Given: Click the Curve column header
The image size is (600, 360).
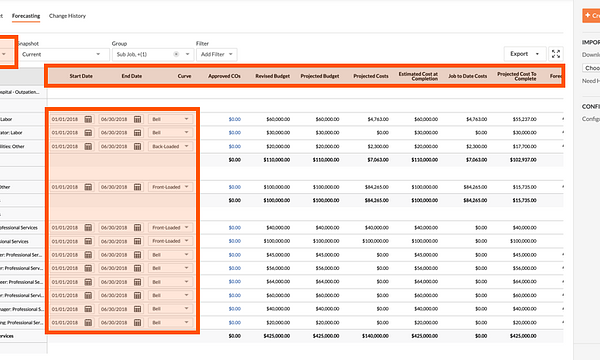Looking at the screenshot, I should (184, 76).
